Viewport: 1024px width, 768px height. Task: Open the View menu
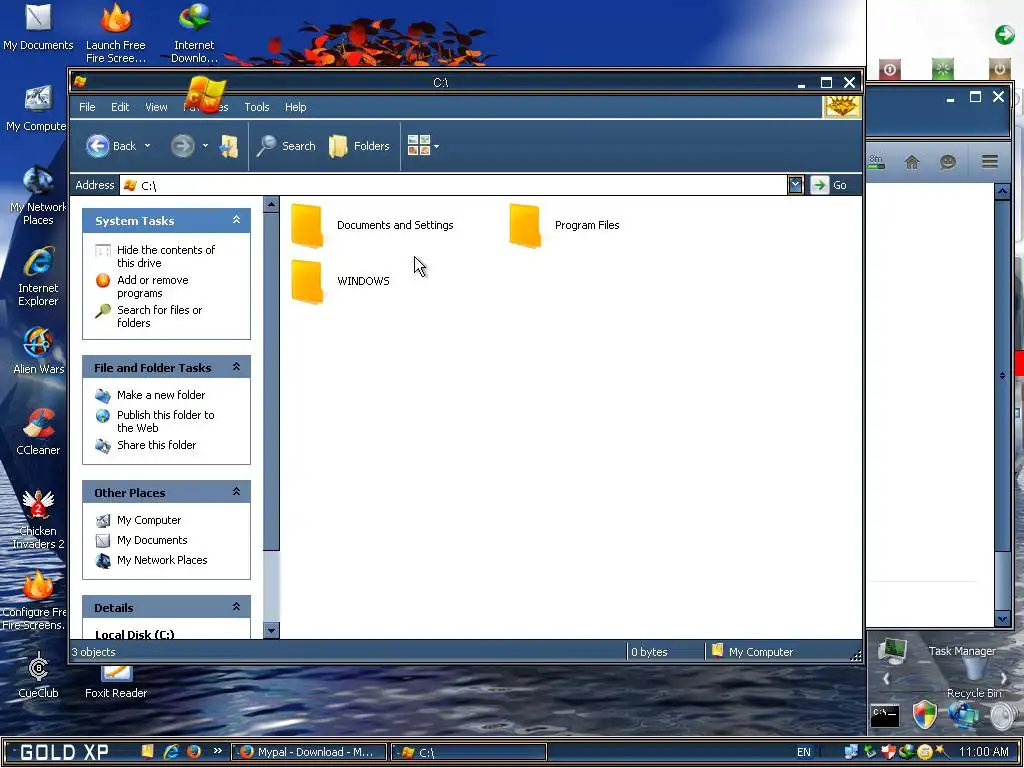(156, 107)
